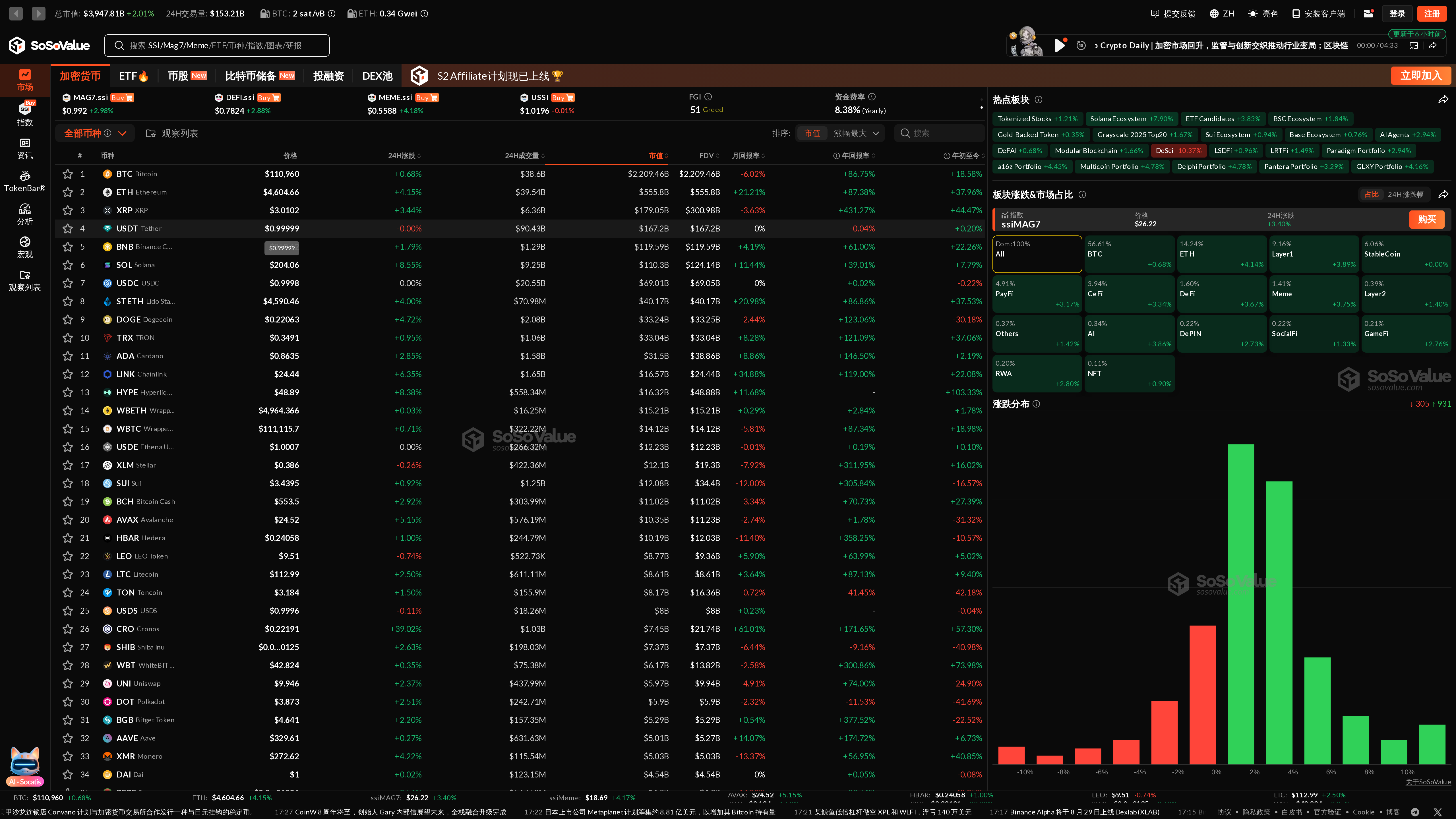
Task: Click the browser forward arrow button
Action: pyautogui.click(x=38, y=13)
